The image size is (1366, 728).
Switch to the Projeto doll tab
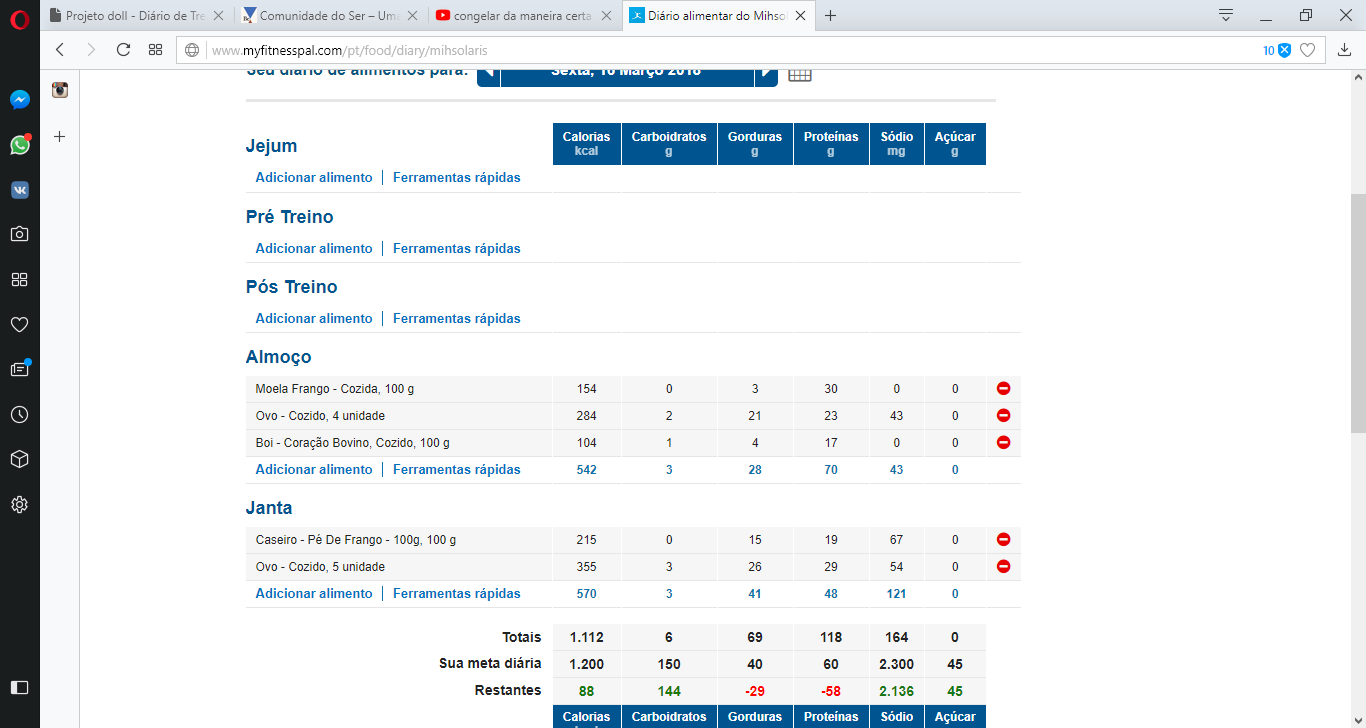pos(135,16)
